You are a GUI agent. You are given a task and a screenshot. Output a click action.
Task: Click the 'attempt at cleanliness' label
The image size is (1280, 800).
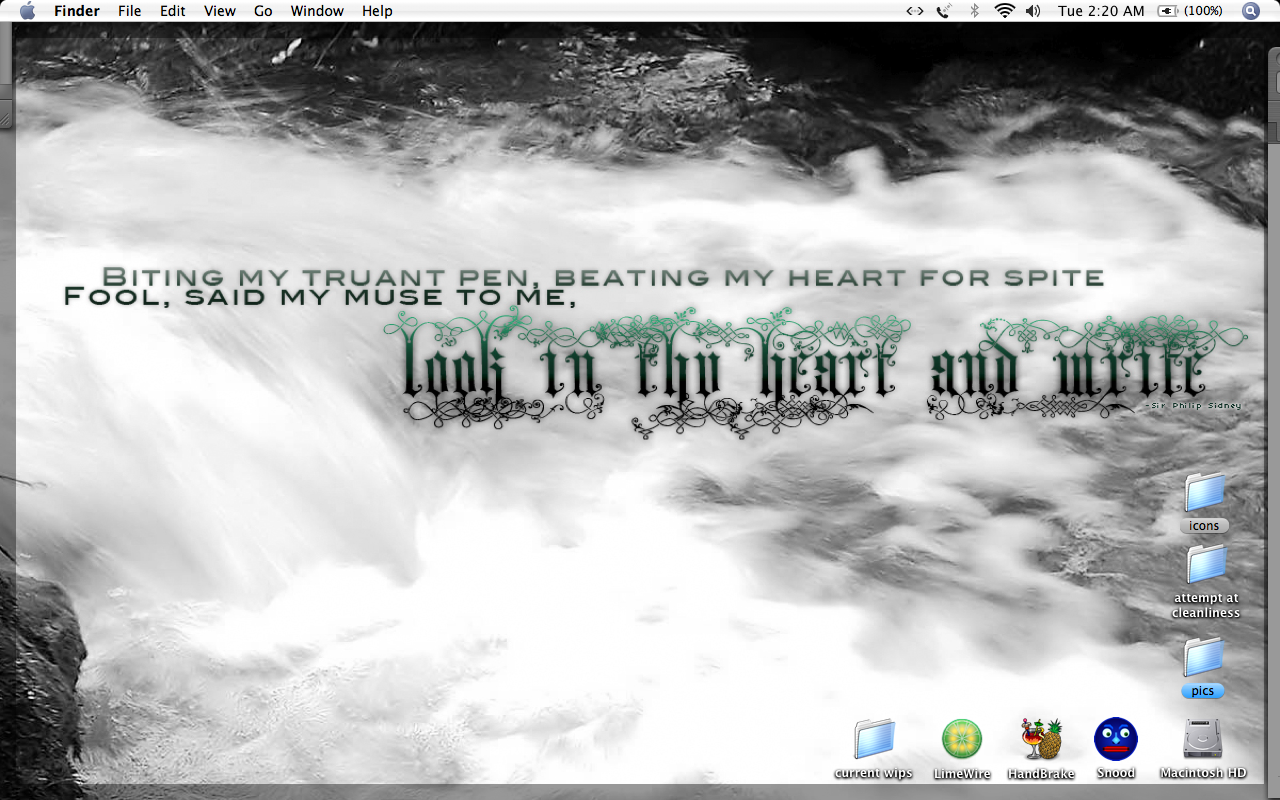1206,605
